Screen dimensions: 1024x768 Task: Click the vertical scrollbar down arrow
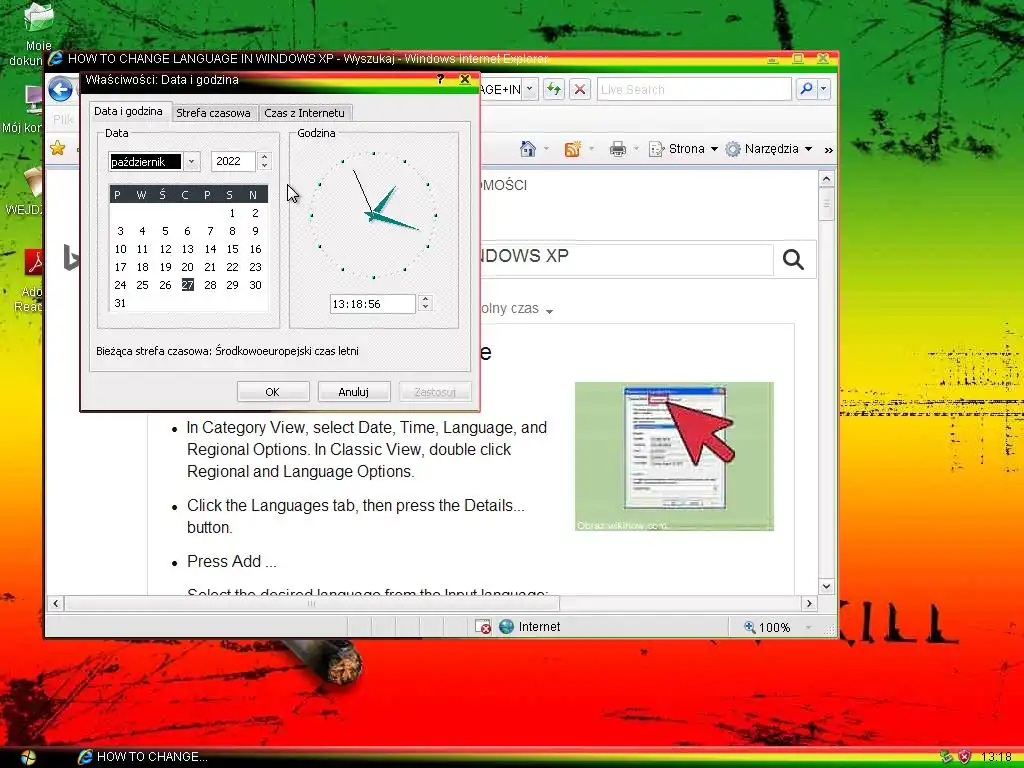(x=827, y=586)
